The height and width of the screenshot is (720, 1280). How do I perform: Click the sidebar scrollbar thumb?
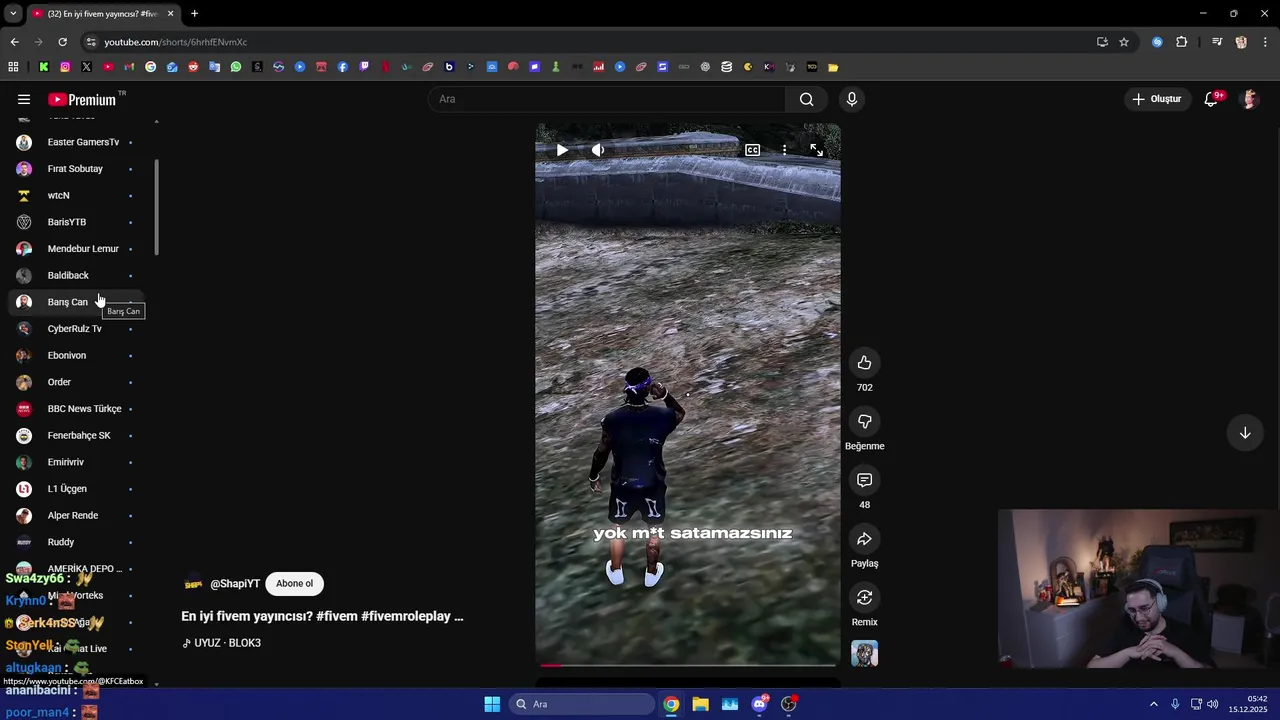coord(156,207)
